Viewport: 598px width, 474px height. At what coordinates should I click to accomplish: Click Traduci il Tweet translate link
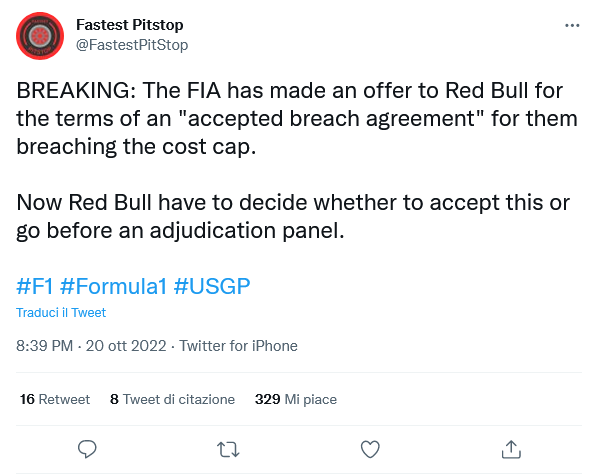coord(61,313)
